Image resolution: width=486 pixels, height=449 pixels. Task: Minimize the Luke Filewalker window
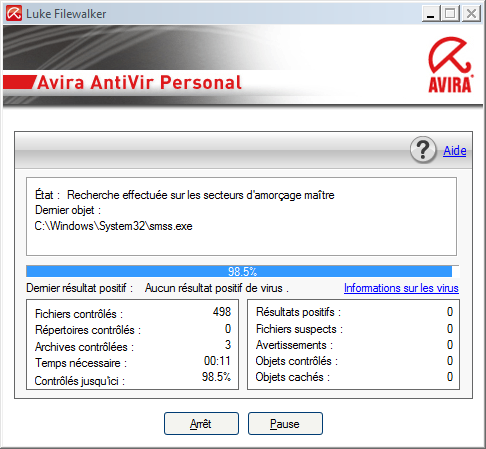(431, 14)
